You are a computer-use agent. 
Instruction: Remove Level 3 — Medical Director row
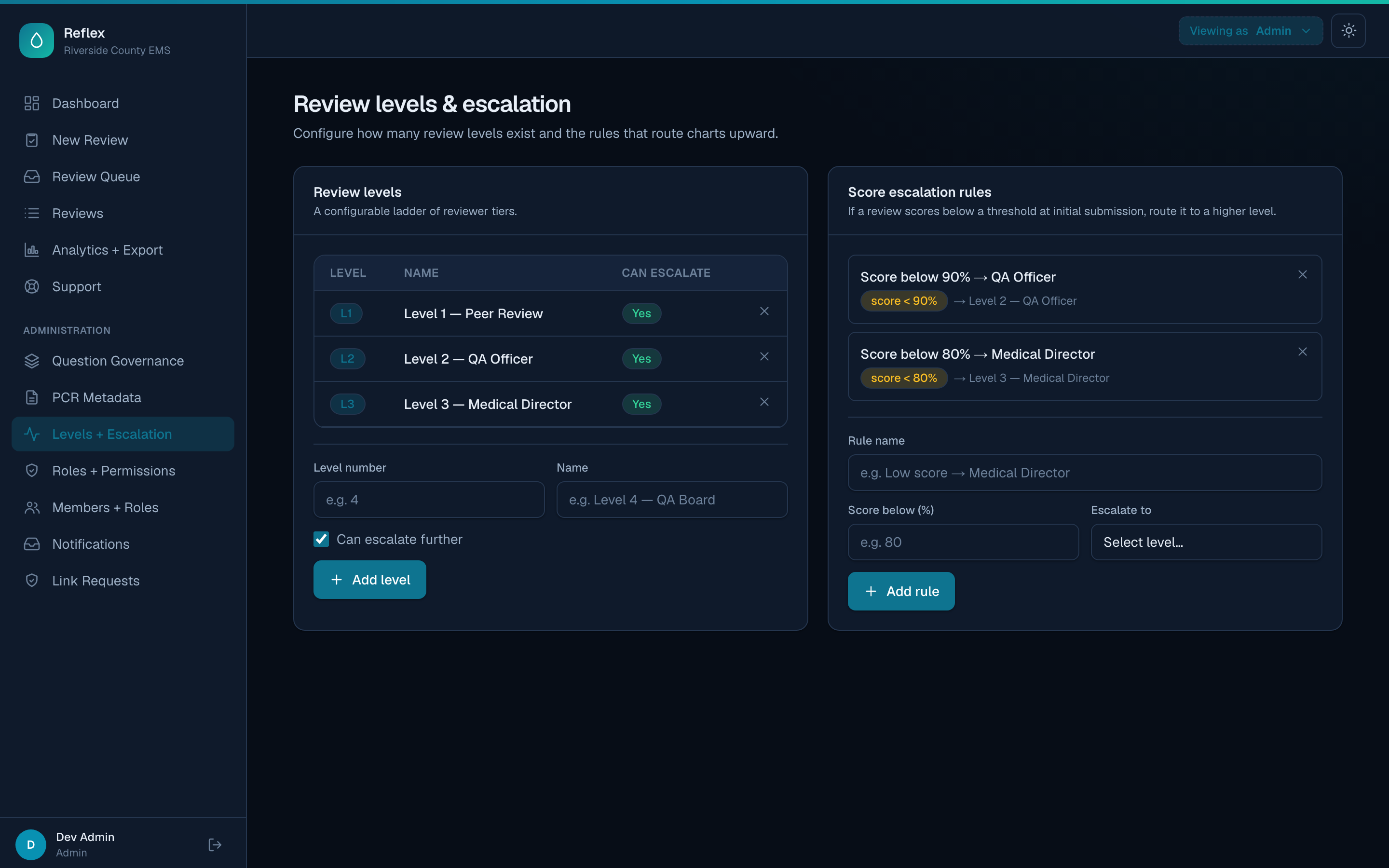click(764, 402)
